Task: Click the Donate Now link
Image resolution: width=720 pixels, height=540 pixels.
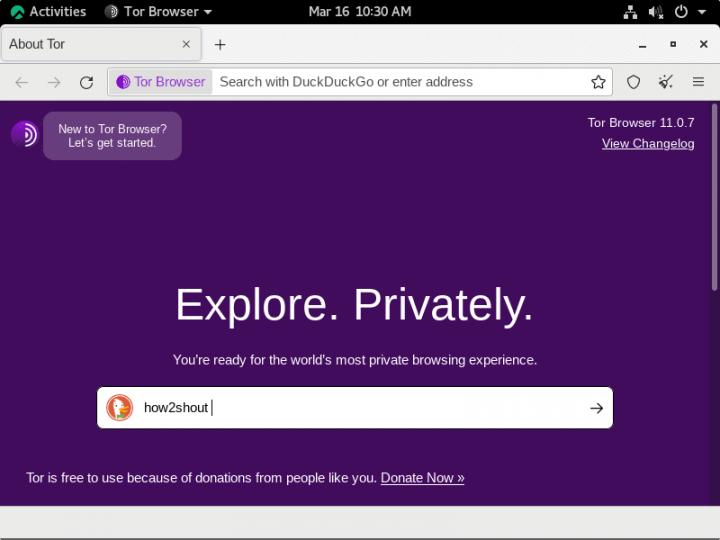Action: click(x=422, y=478)
